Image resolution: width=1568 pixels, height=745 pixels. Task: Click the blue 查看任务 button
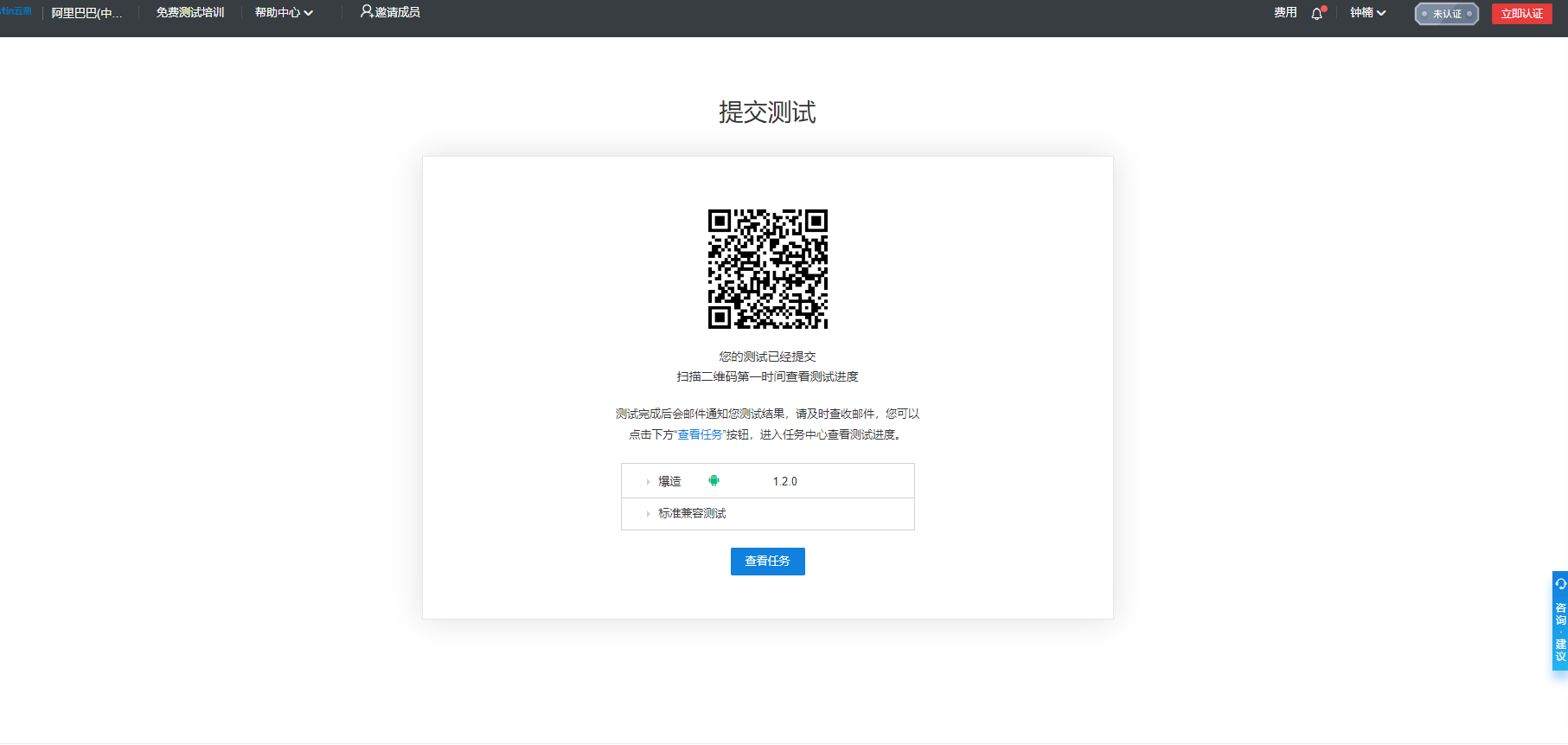point(768,562)
